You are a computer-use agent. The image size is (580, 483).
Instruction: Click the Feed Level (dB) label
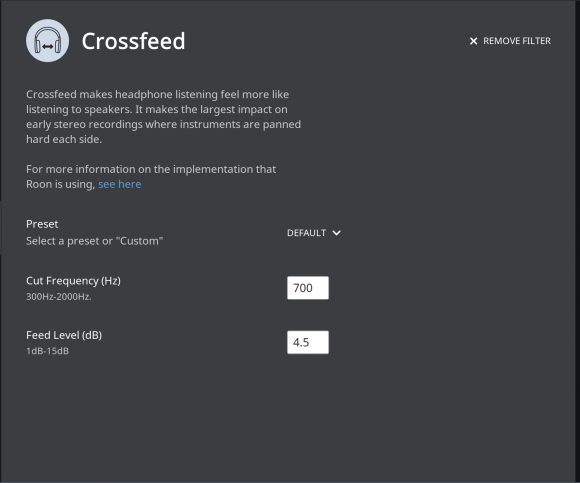pos(64,335)
